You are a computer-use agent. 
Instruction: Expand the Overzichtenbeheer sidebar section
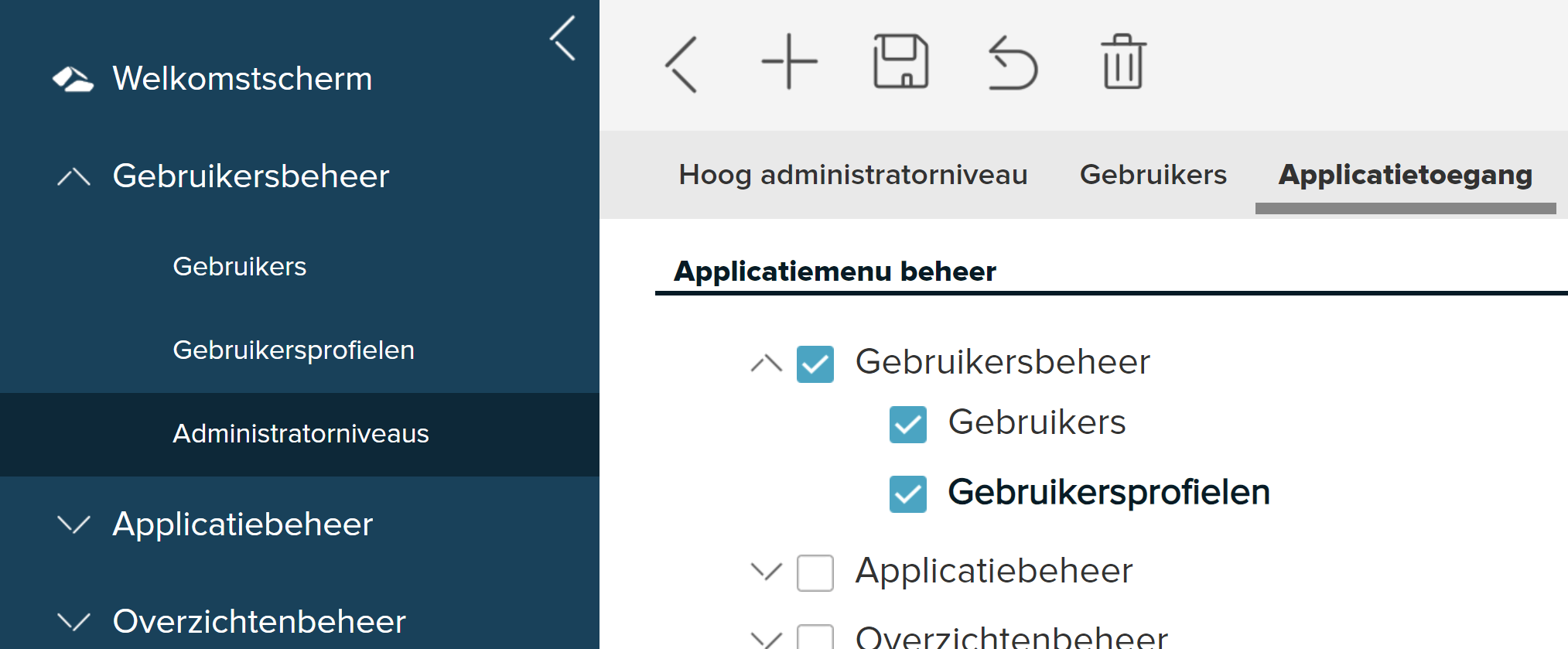click(74, 622)
